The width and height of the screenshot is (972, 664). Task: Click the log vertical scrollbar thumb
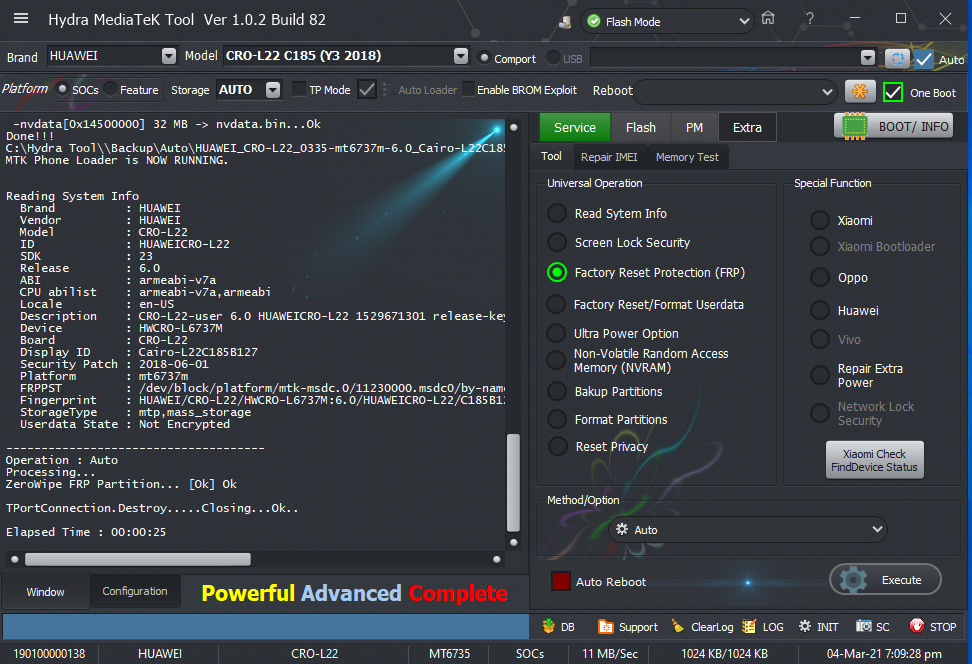pos(513,483)
